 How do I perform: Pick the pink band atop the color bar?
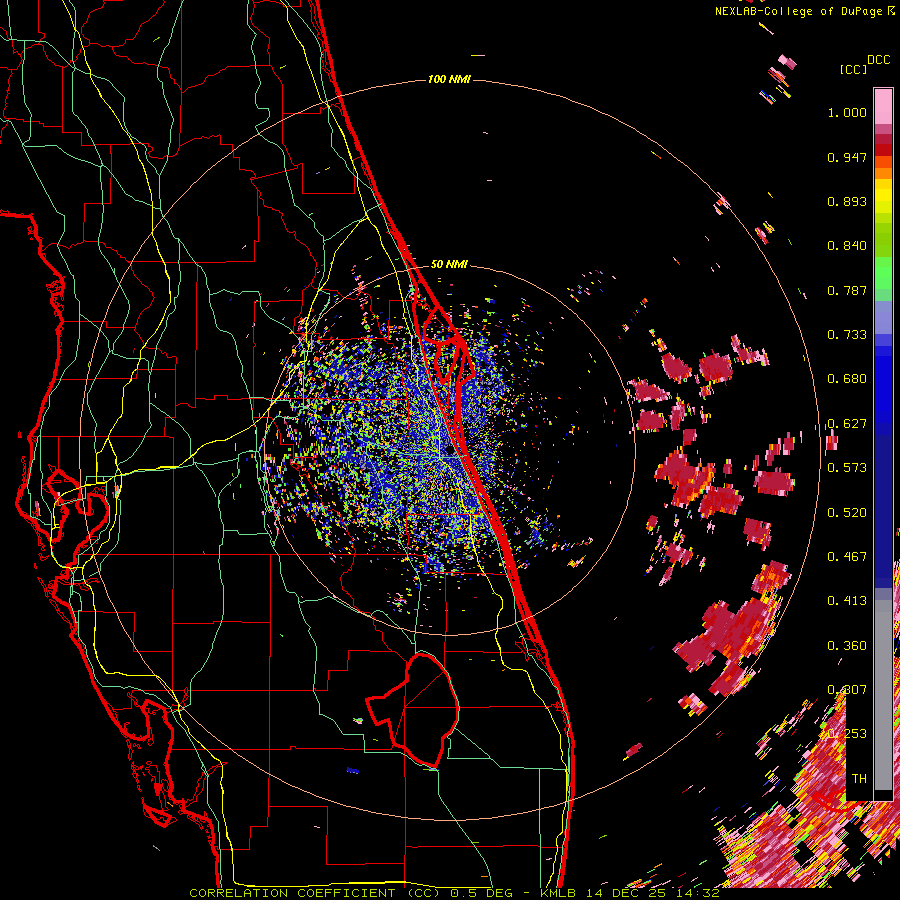pyautogui.click(x=883, y=106)
